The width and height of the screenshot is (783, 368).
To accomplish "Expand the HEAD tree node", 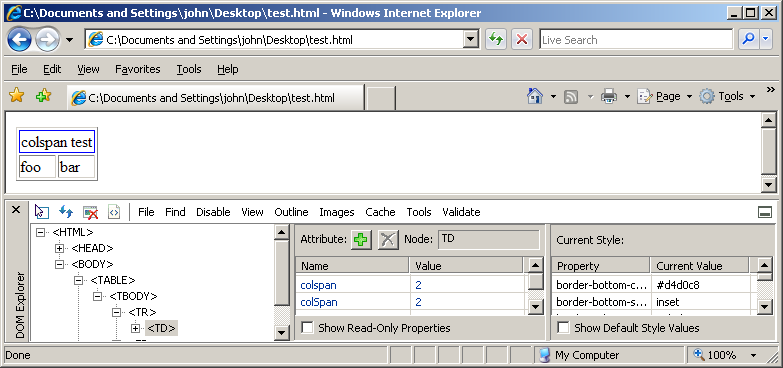I will coord(59,248).
